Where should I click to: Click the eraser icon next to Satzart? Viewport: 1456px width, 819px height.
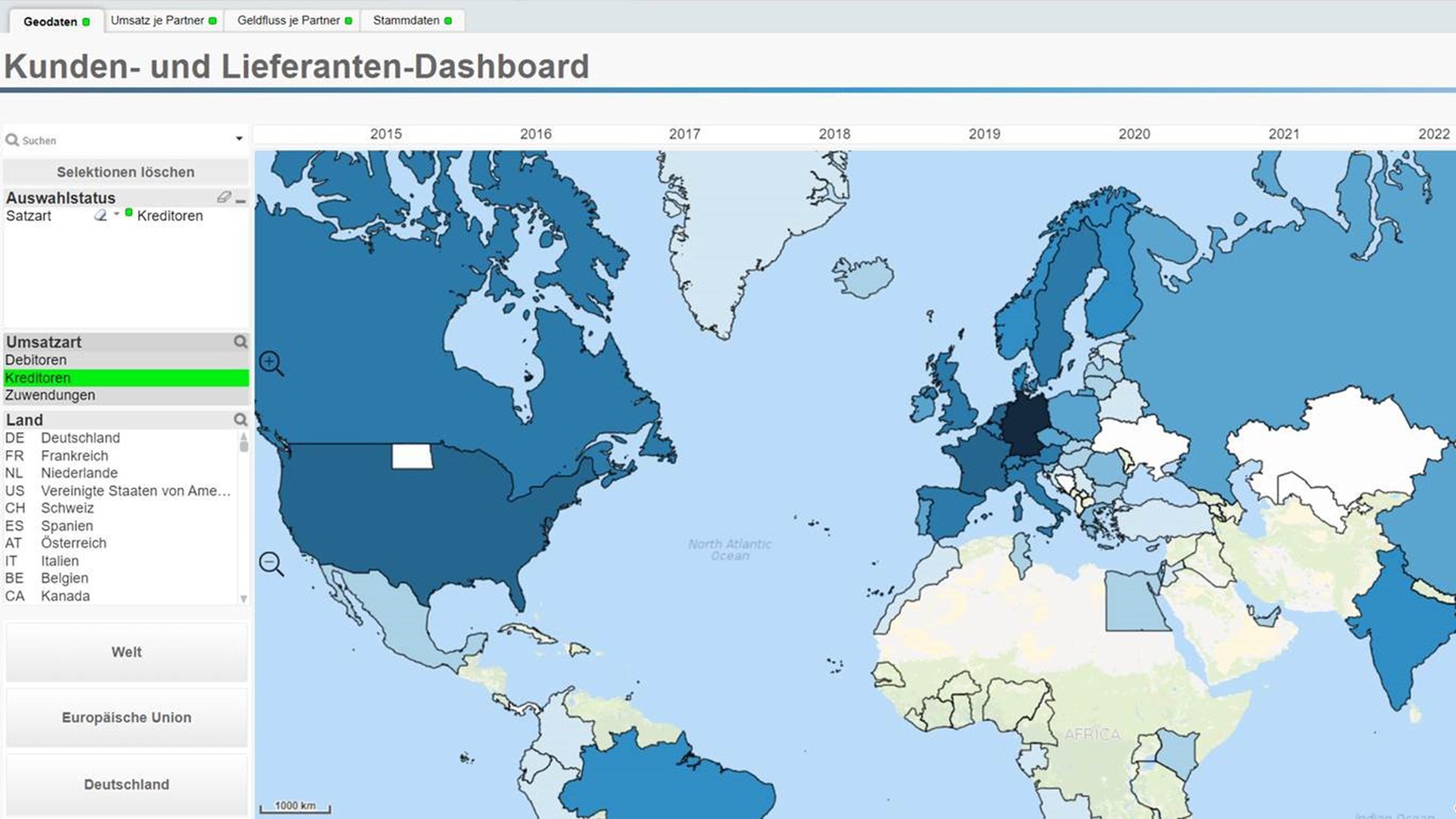99,215
